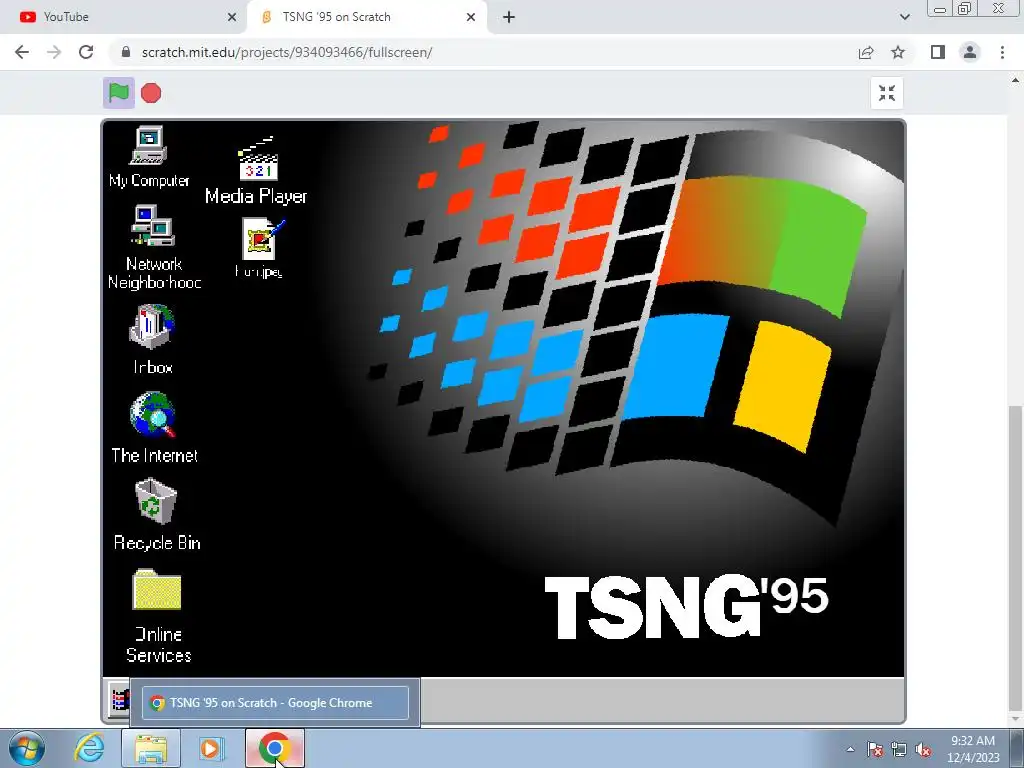The width and height of the screenshot is (1024, 768).
Task: Exit fullscreen mode with the shrink icon
Action: (887, 93)
